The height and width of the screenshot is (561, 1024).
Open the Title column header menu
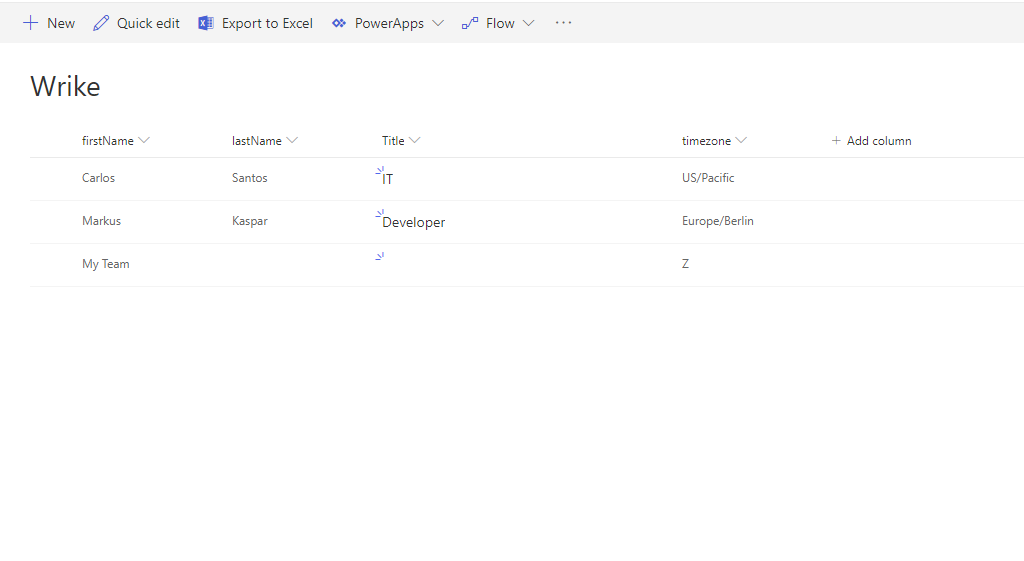tap(415, 141)
